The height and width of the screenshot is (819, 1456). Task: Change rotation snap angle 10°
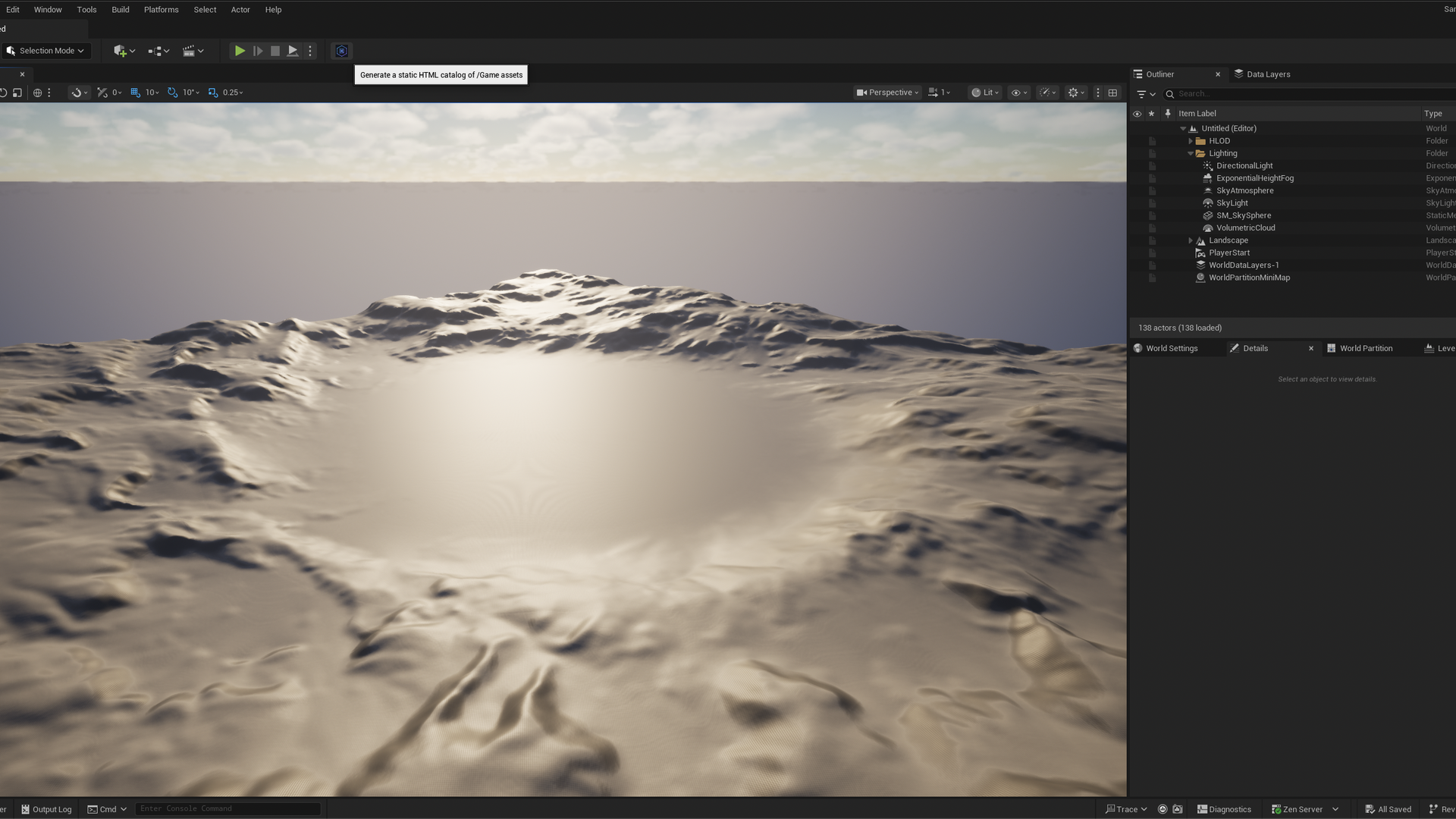(x=190, y=93)
